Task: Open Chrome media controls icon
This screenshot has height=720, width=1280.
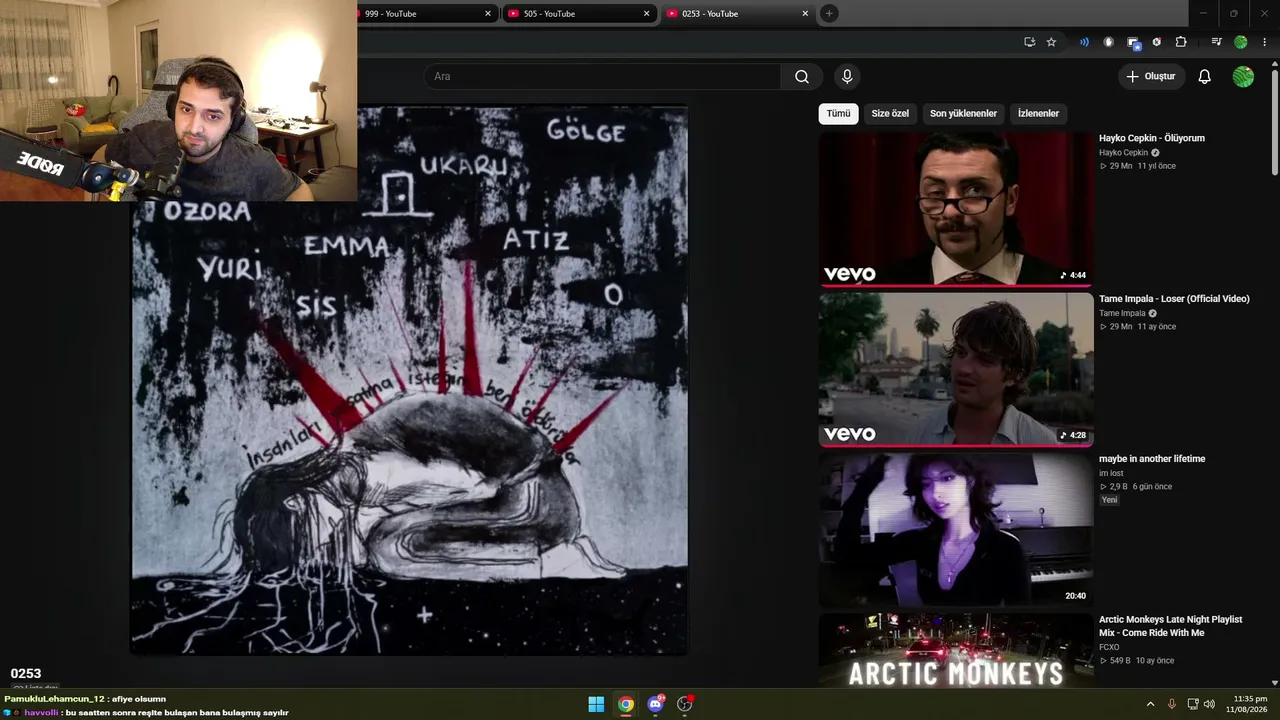Action: [x=1216, y=42]
